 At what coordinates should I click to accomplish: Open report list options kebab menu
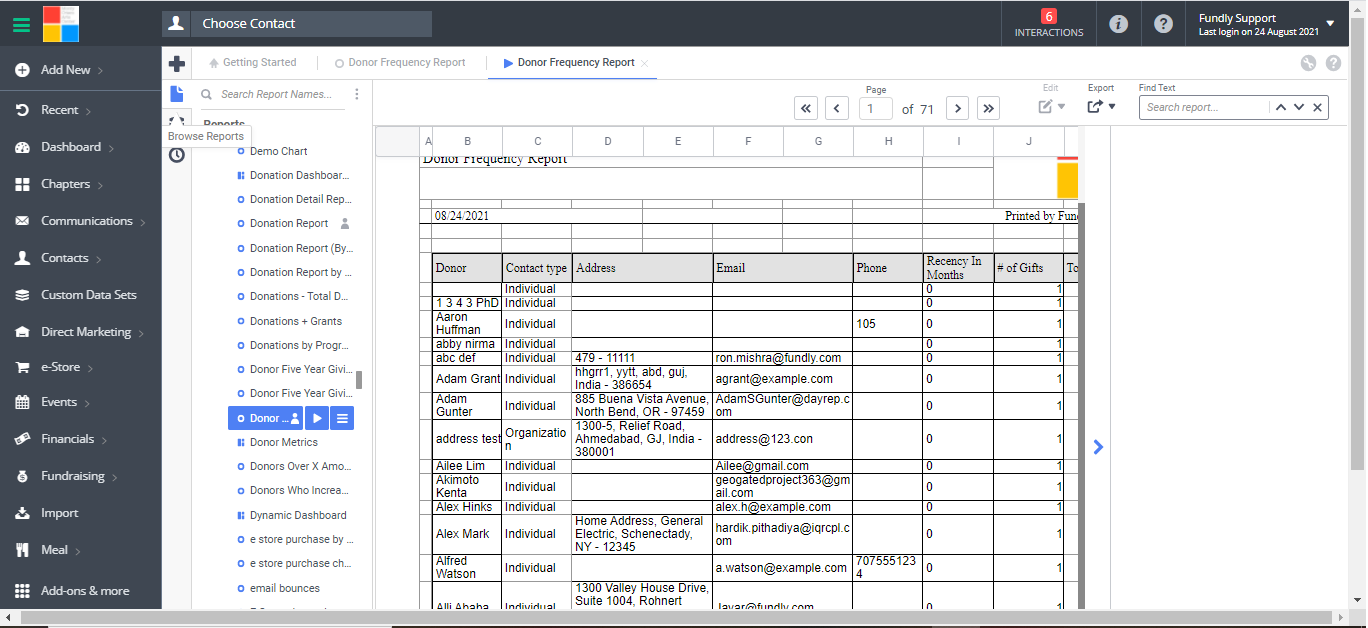(356, 94)
